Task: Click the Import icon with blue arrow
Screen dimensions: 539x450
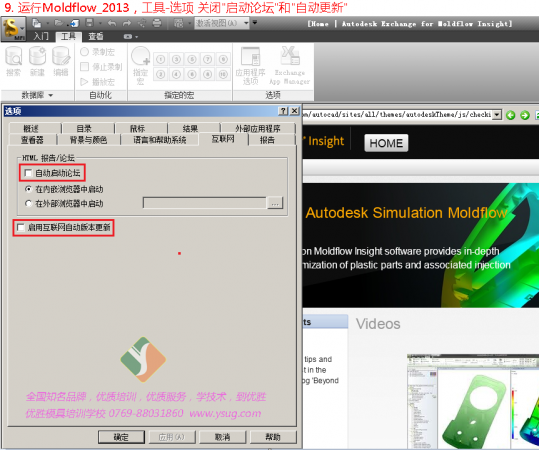Action: 74,23
